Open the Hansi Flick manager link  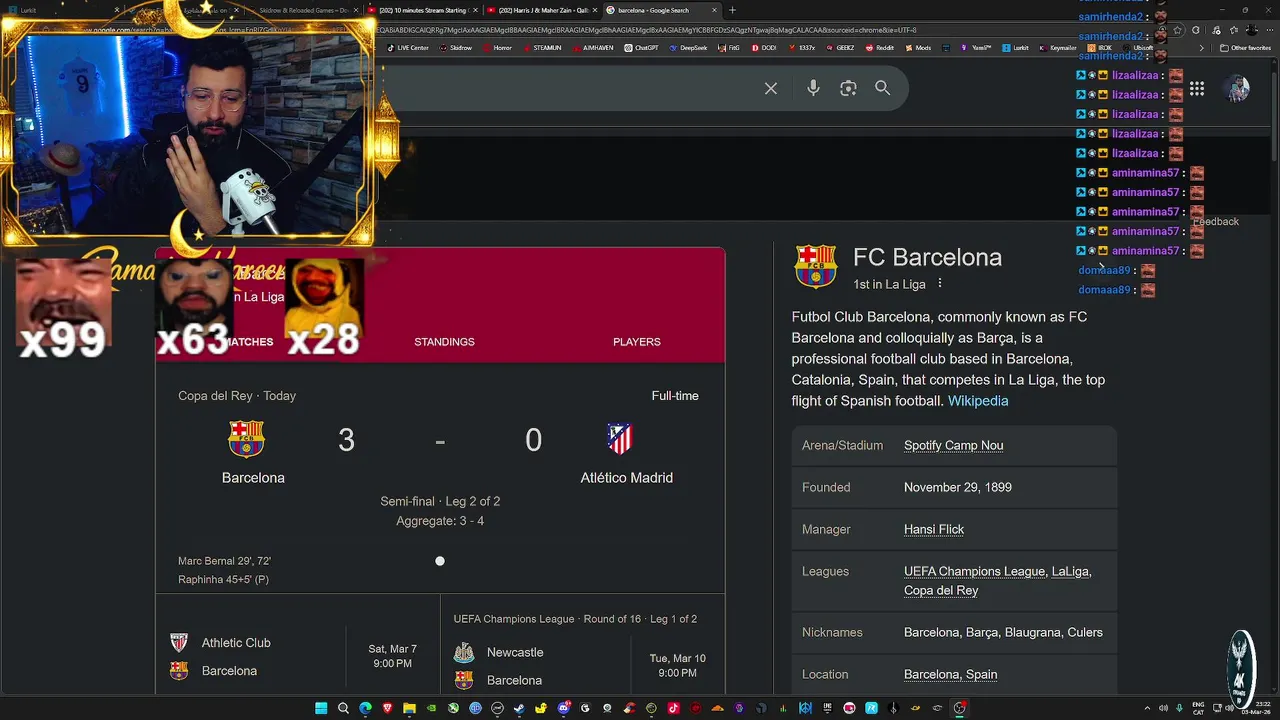point(934,529)
